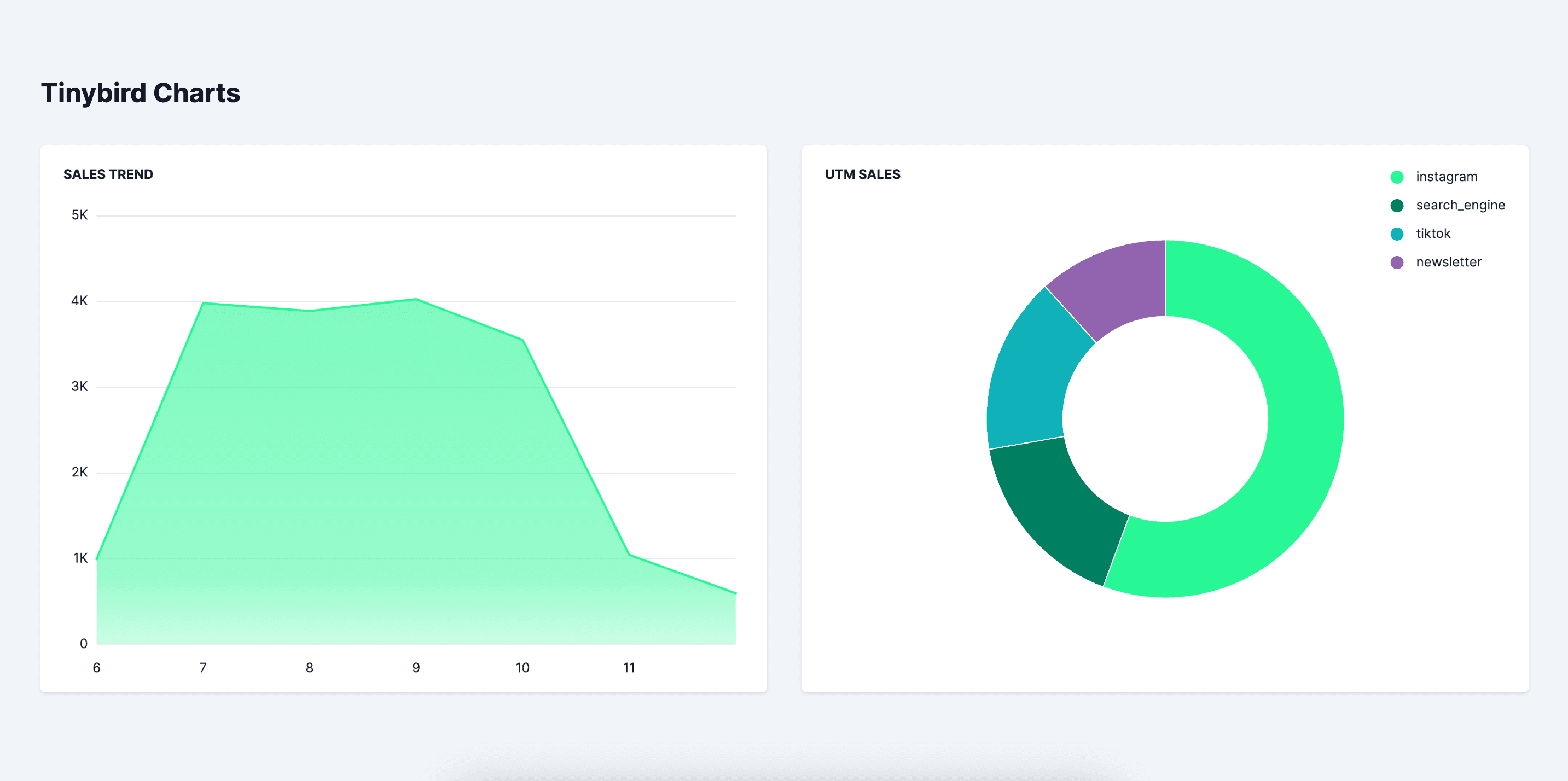Click the x-axis label 11
Screen dimensions: 1568x781
(629, 668)
